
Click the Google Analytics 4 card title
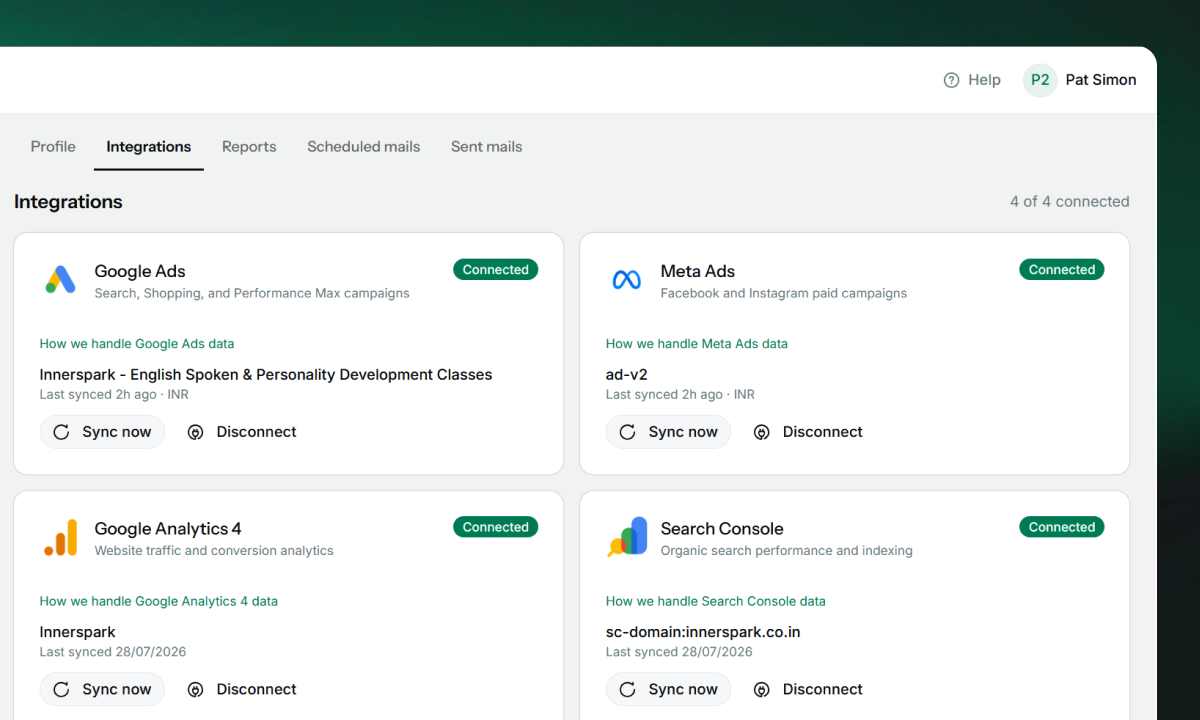pos(168,528)
